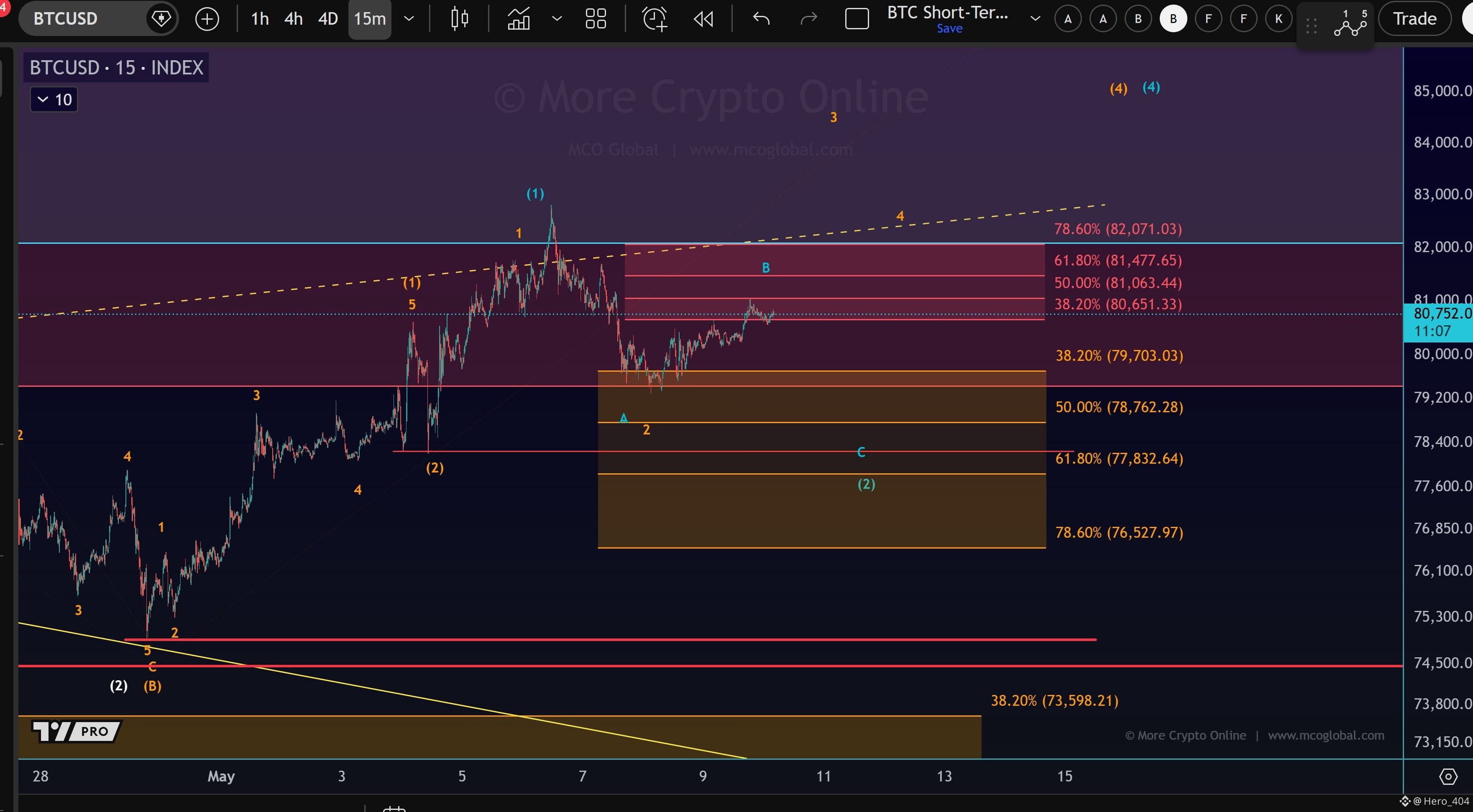Switch to the 4h timeframe
This screenshot has height=812, width=1473.
click(x=293, y=19)
